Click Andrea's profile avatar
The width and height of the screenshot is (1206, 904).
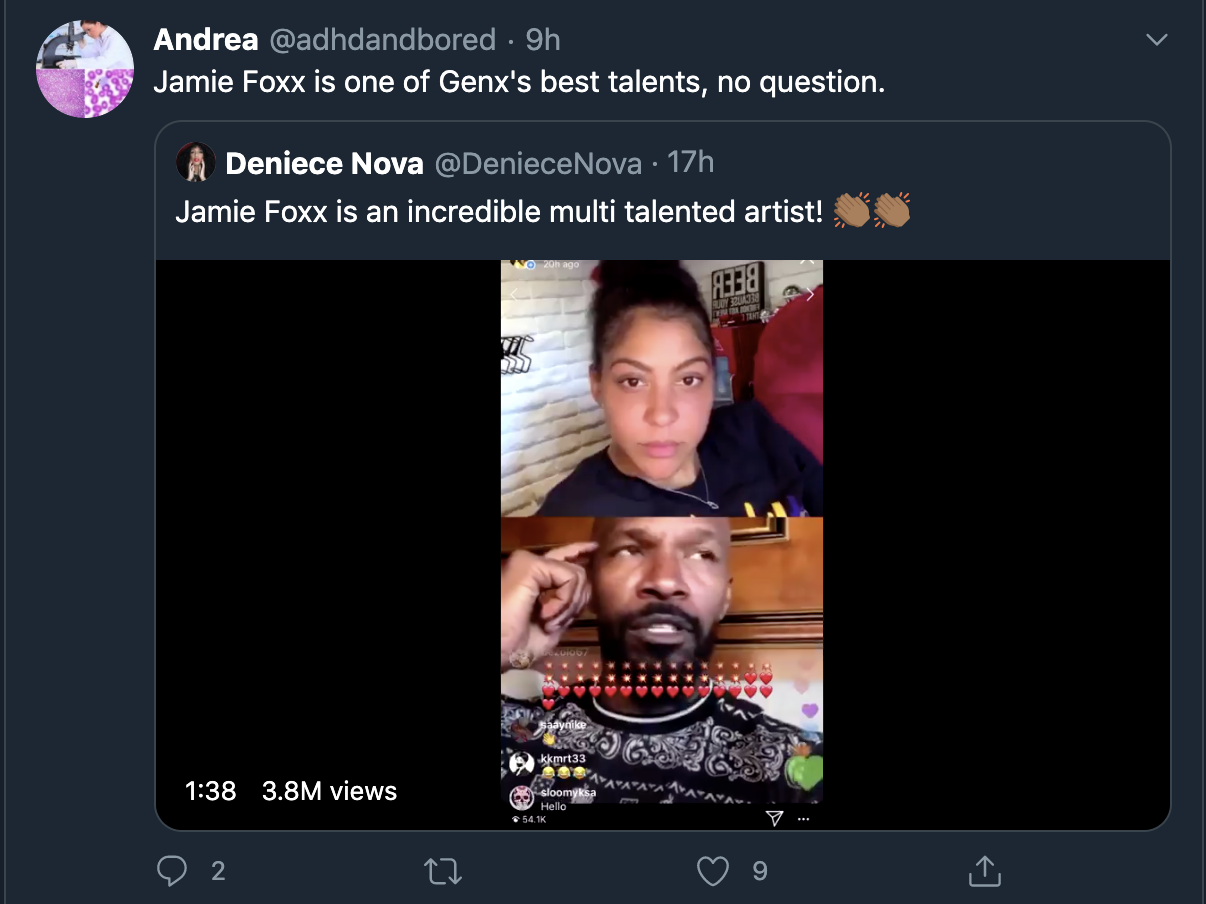[85, 69]
